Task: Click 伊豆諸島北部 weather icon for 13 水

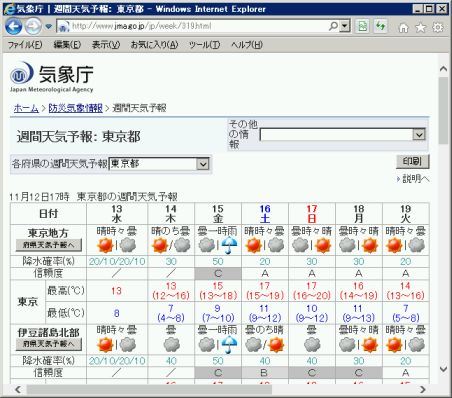Action: pos(117,345)
